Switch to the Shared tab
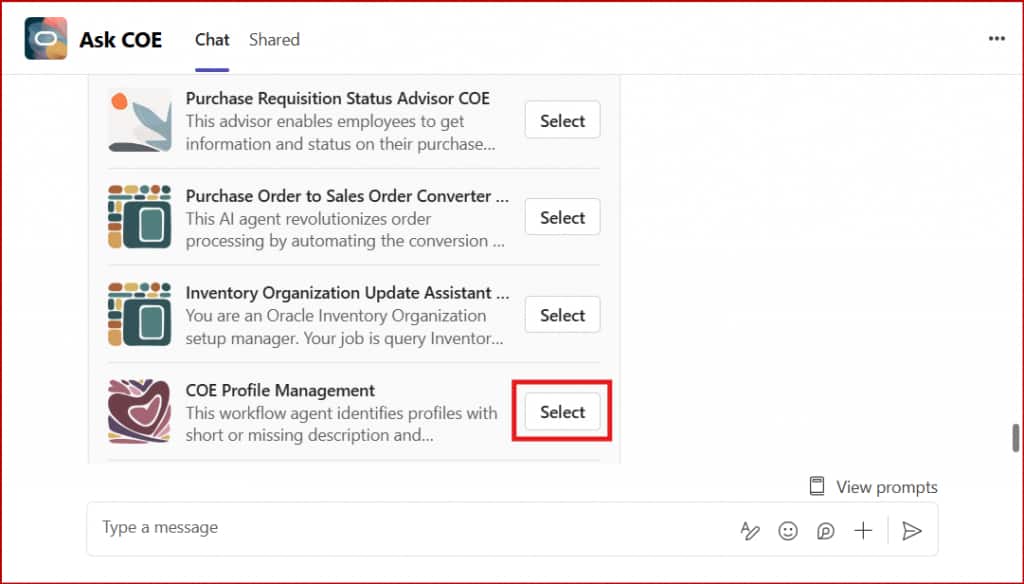 click(x=274, y=40)
